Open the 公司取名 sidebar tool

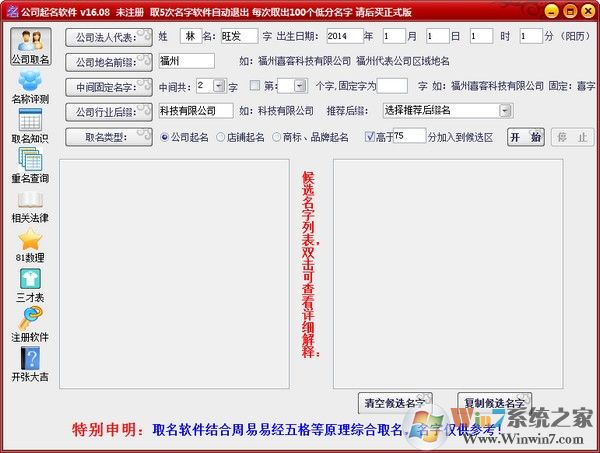[30, 46]
